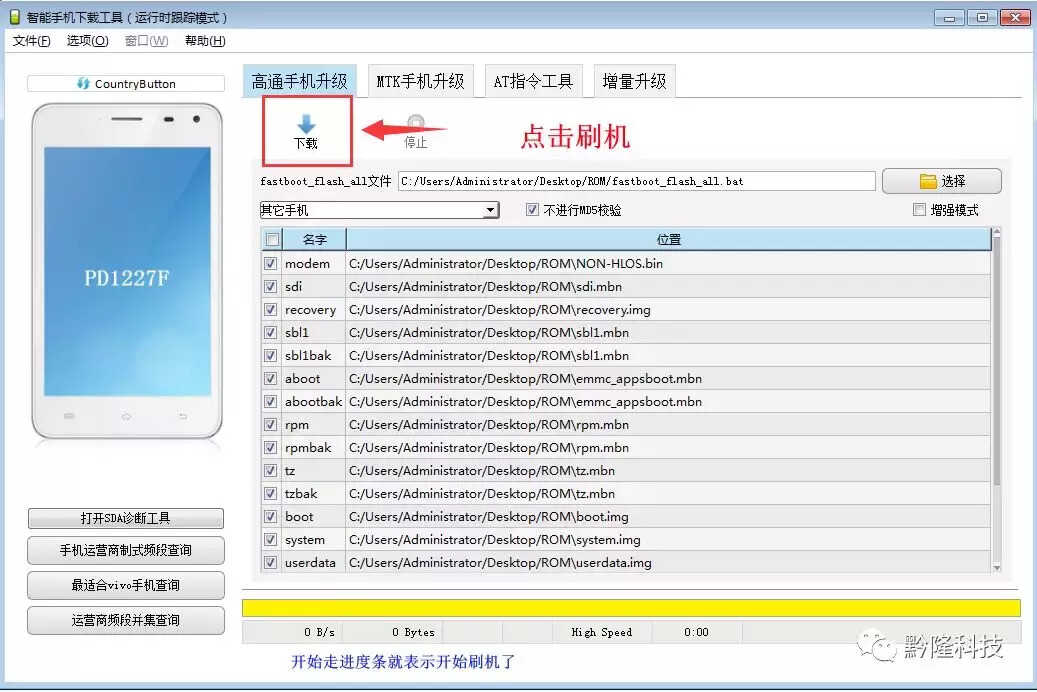Click the CountryButton refresh icon
Image resolution: width=1037 pixels, height=692 pixels.
pos(83,83)
